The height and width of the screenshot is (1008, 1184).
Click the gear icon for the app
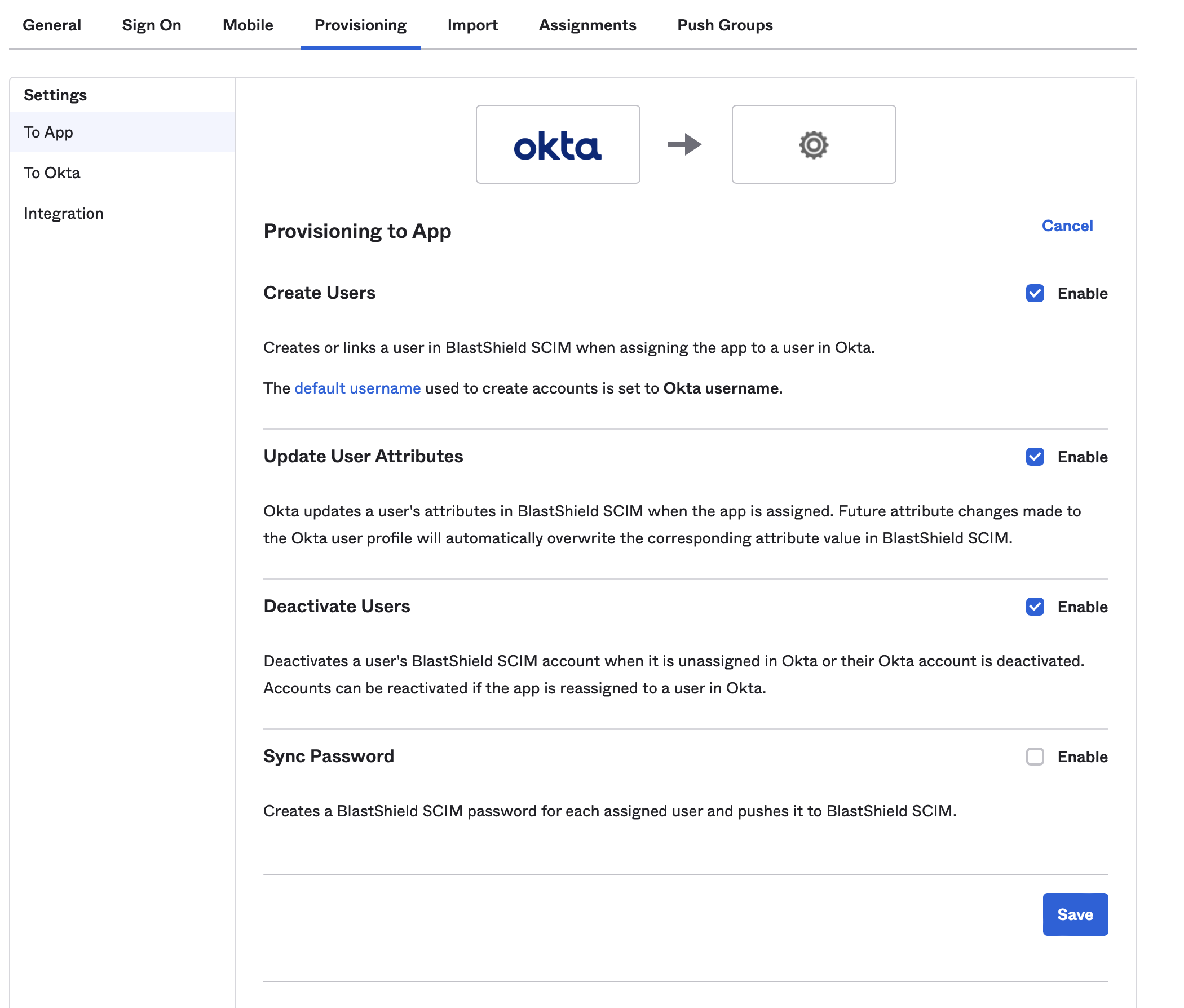tap(814, 144)
